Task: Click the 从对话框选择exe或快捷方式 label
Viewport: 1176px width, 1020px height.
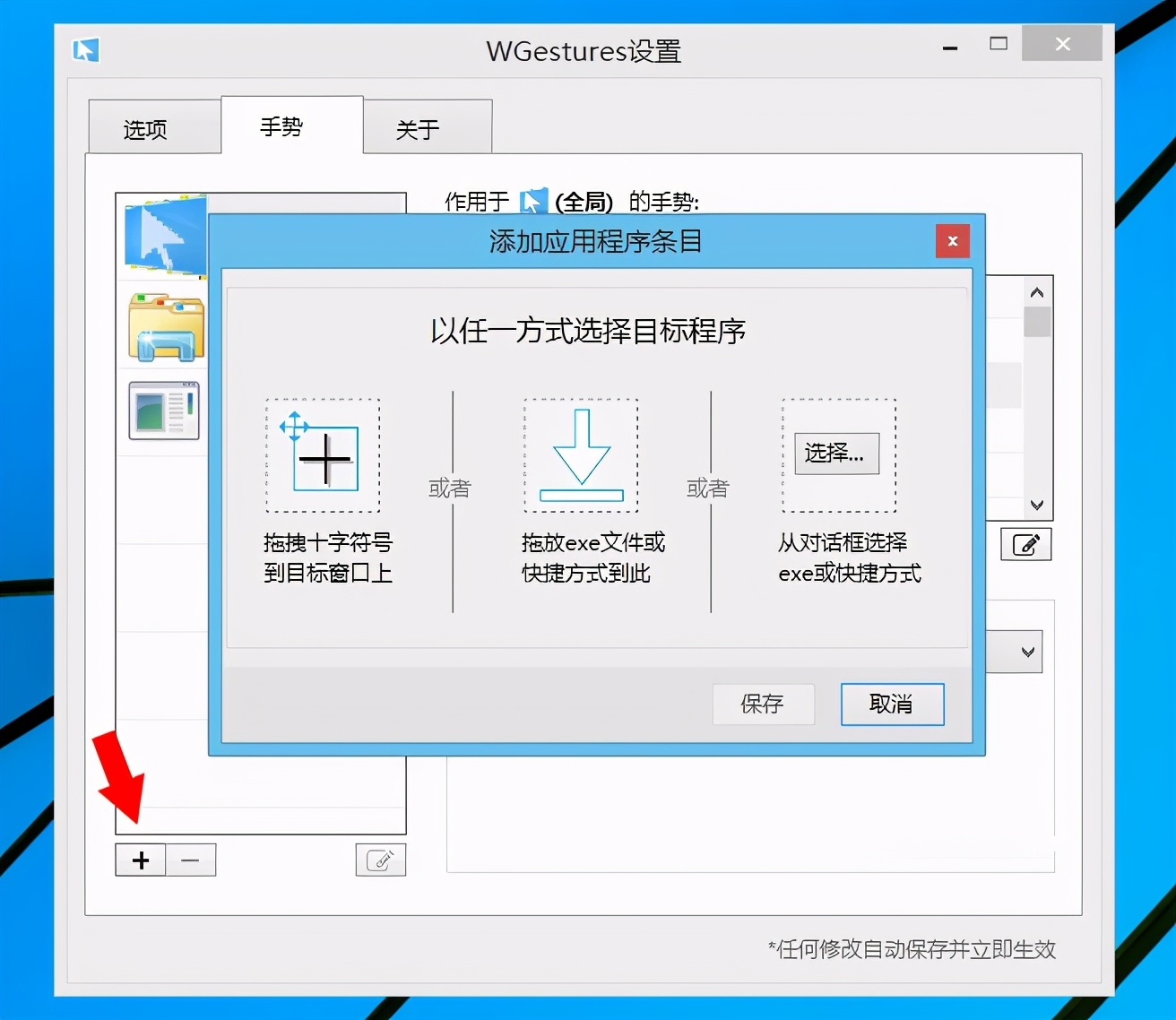Action: pyautogui.click(x=850, y=558)
